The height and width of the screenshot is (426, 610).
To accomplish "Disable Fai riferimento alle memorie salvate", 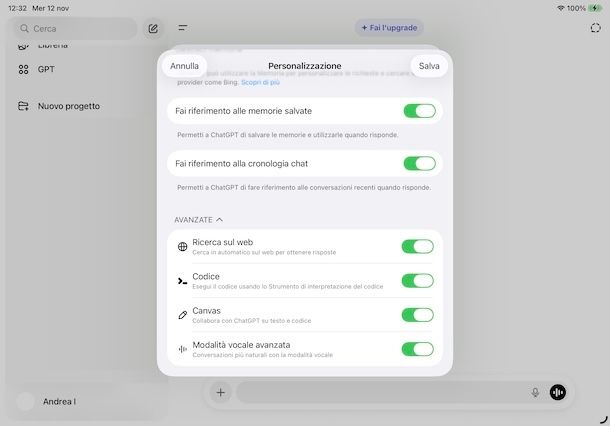I will pyautogui.click(x=419, y=111).
